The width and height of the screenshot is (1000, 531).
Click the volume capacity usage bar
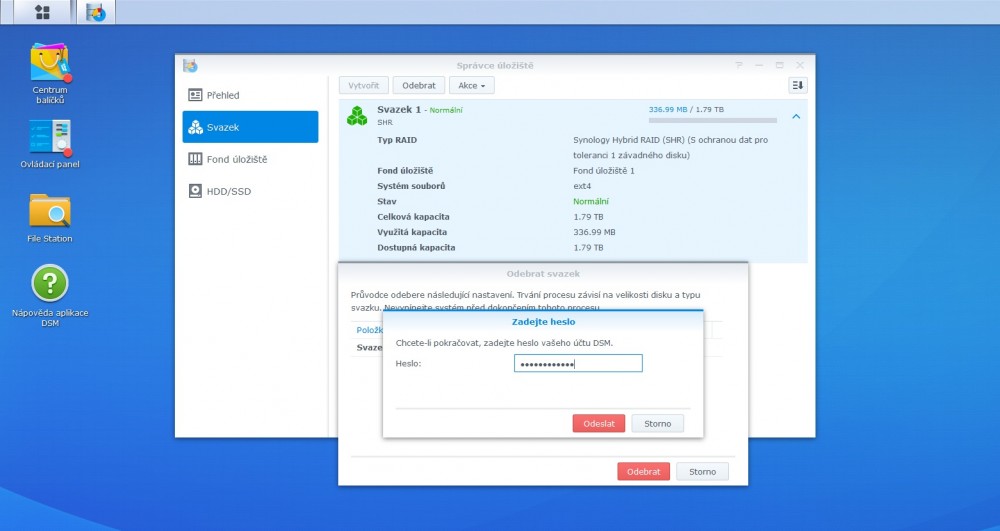point(712,120)
